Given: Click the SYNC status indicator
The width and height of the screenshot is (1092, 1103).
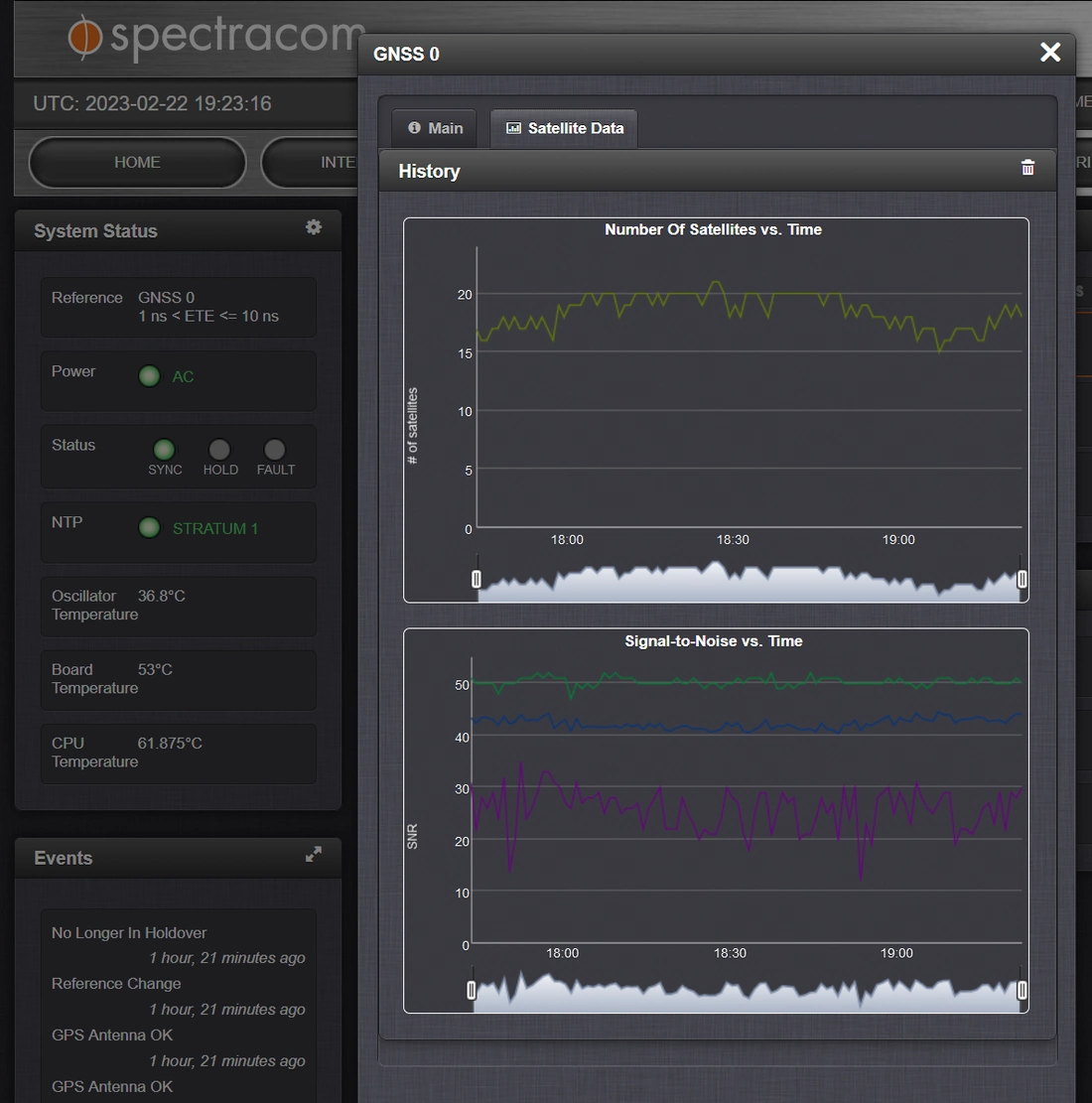Looking at the screenshot, I should [164, 450].
